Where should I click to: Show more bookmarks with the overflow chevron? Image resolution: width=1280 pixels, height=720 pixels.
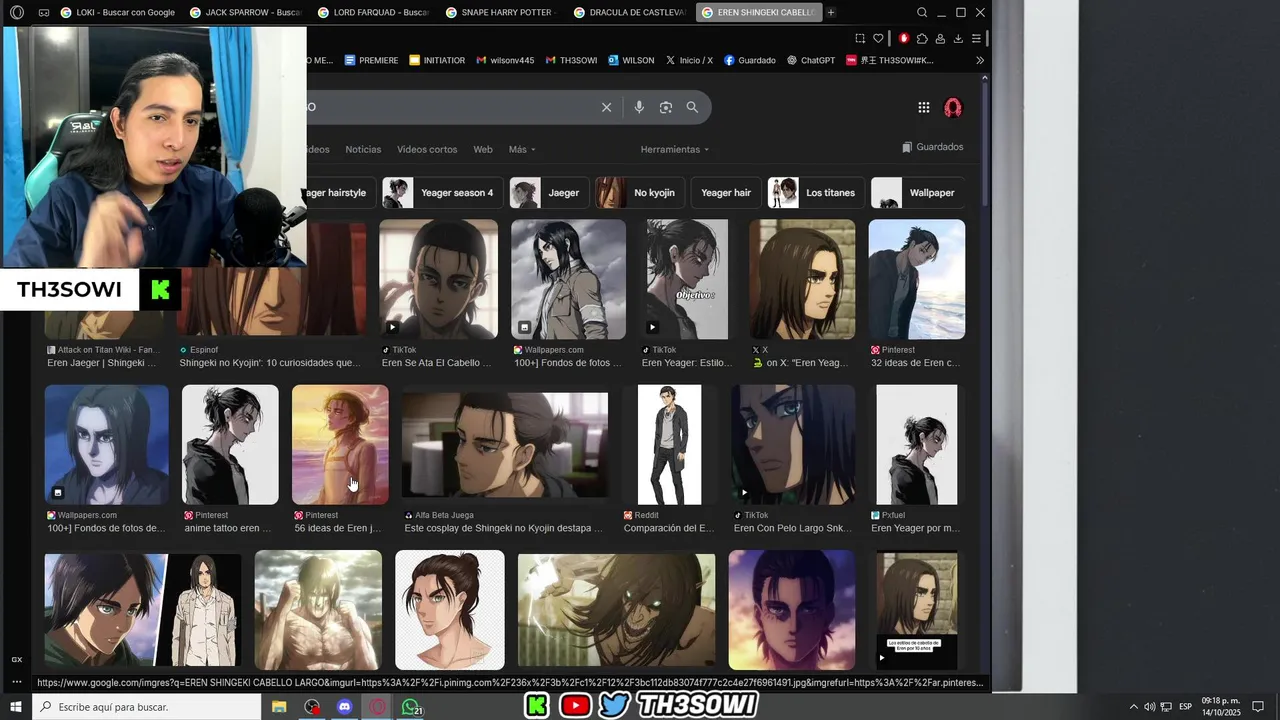click(x=980, y=60)
